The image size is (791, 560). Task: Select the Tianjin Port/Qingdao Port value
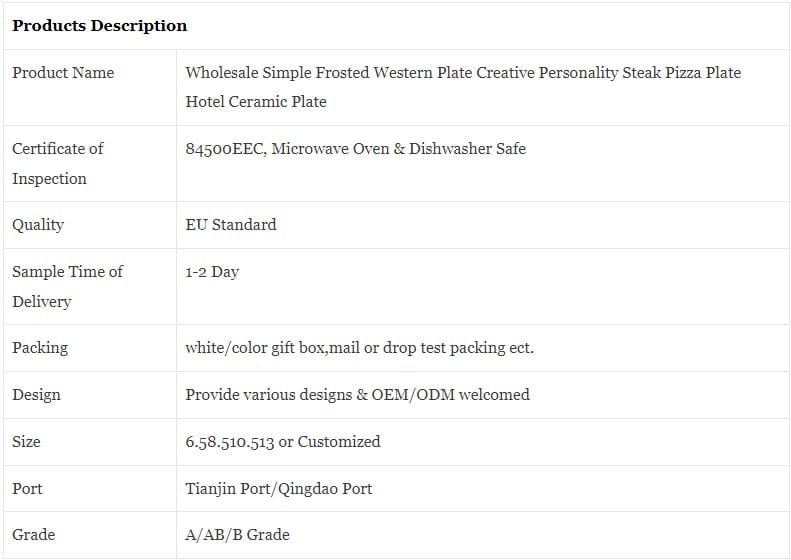coord(278,488)
